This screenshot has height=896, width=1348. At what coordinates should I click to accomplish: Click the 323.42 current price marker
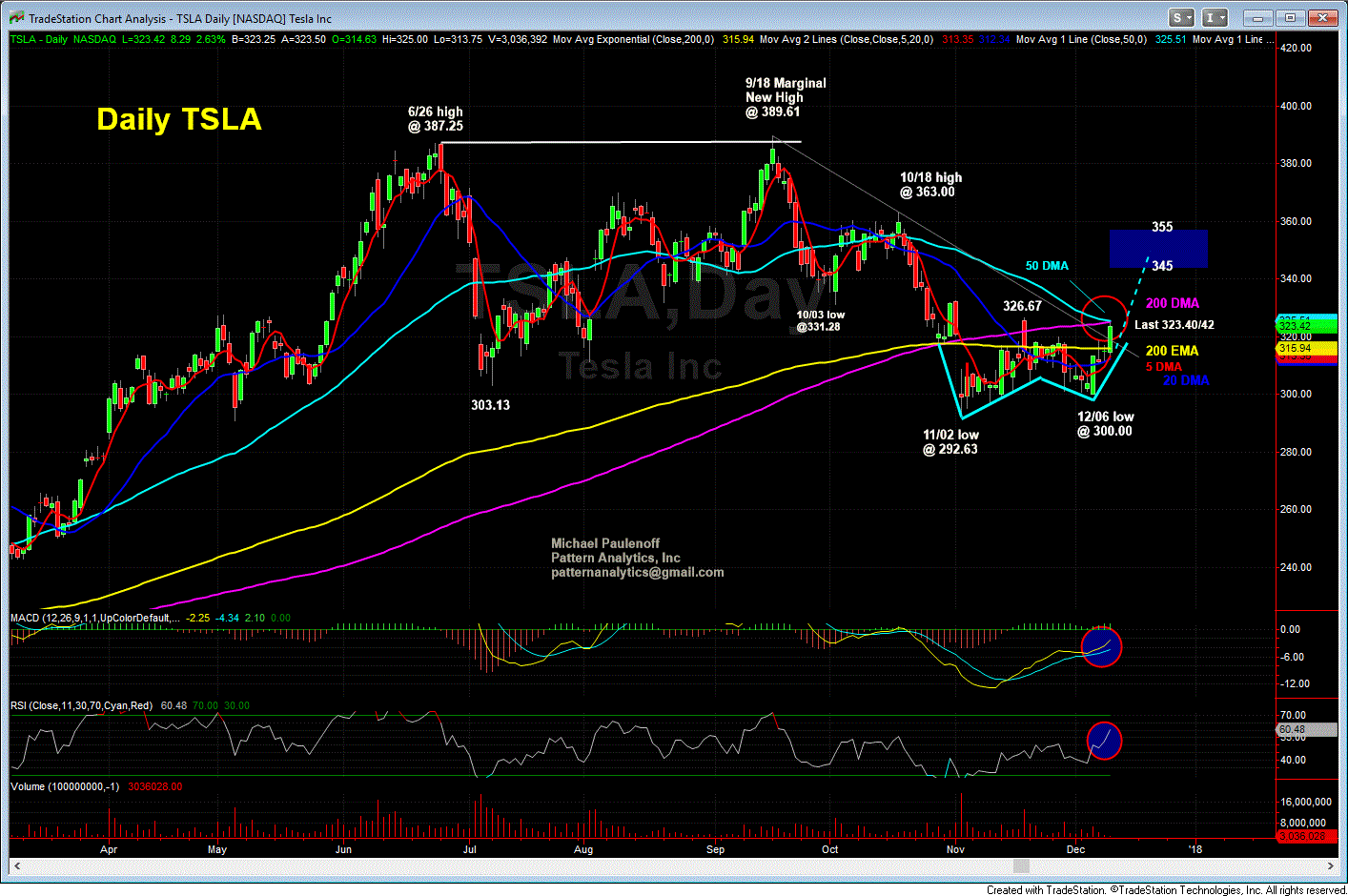tap(1306, 326)
